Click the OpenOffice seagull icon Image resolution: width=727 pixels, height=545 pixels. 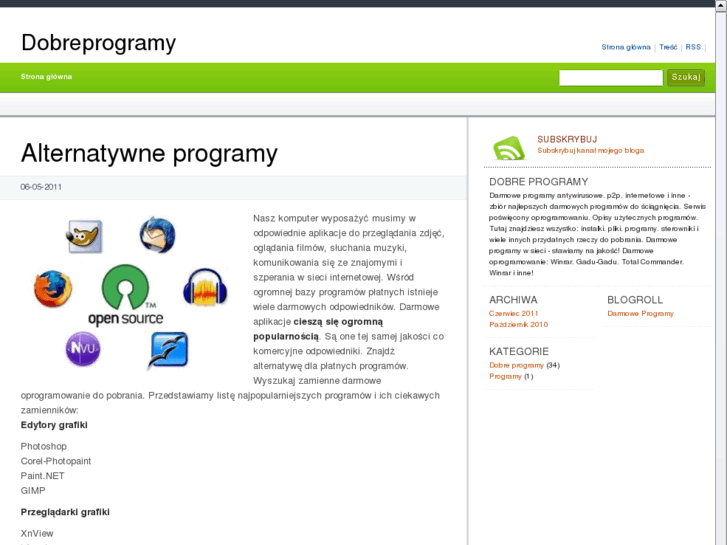click(x=168, y=350)
